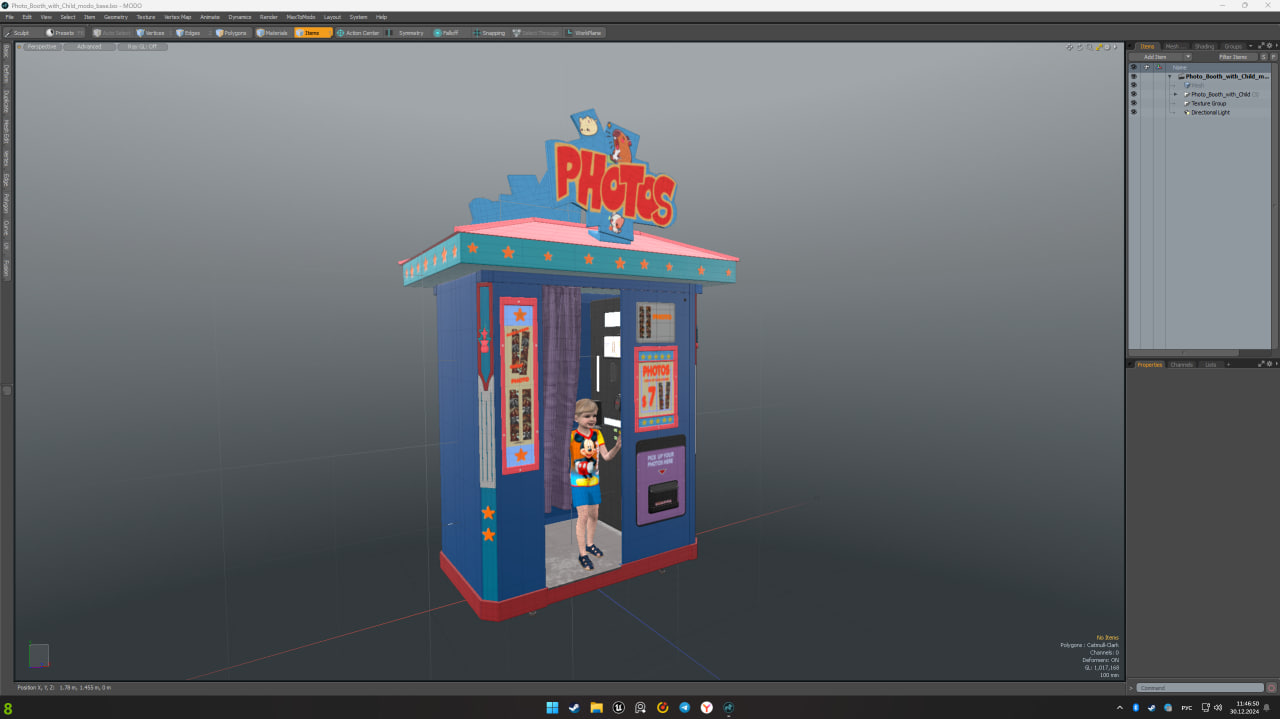
Task: Activate Items selection mode
Action: (313, 33)
